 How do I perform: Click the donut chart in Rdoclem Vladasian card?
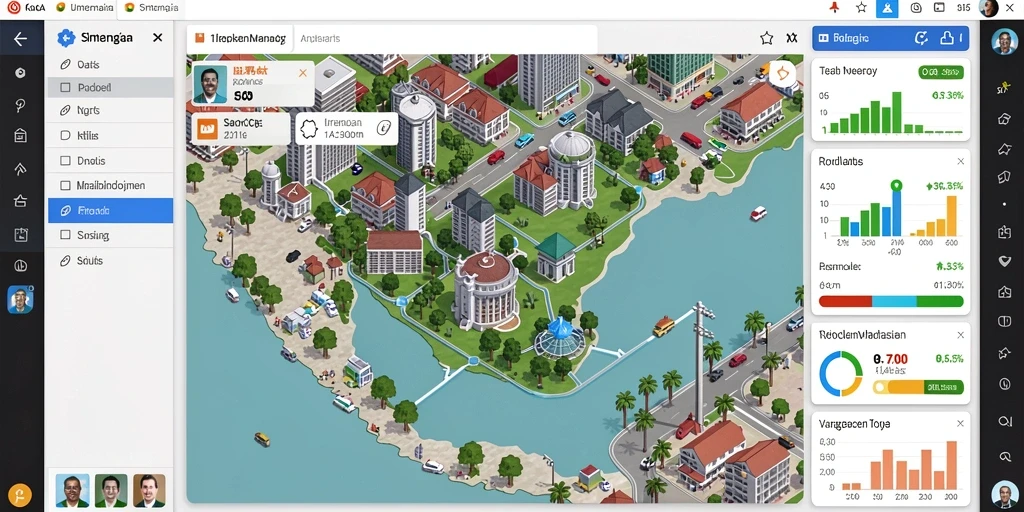[841, 374]
